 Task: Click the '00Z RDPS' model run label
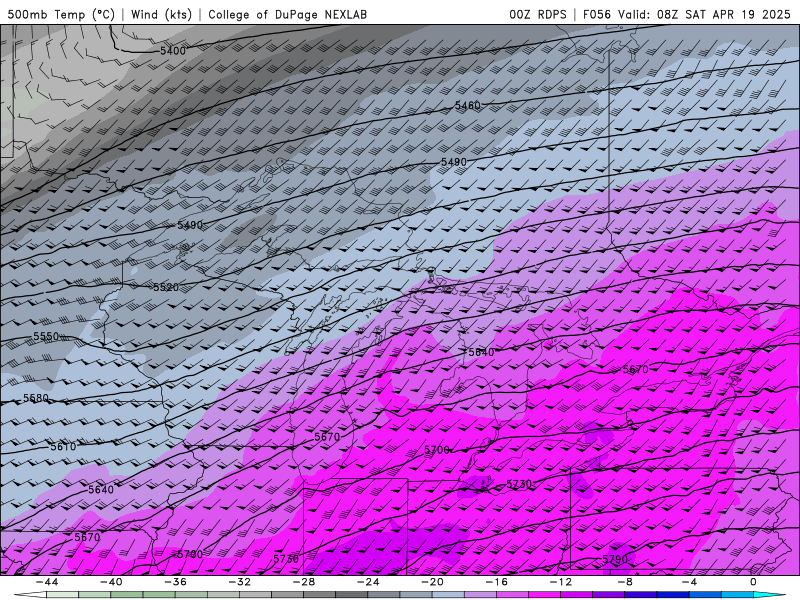coord(538,14)
